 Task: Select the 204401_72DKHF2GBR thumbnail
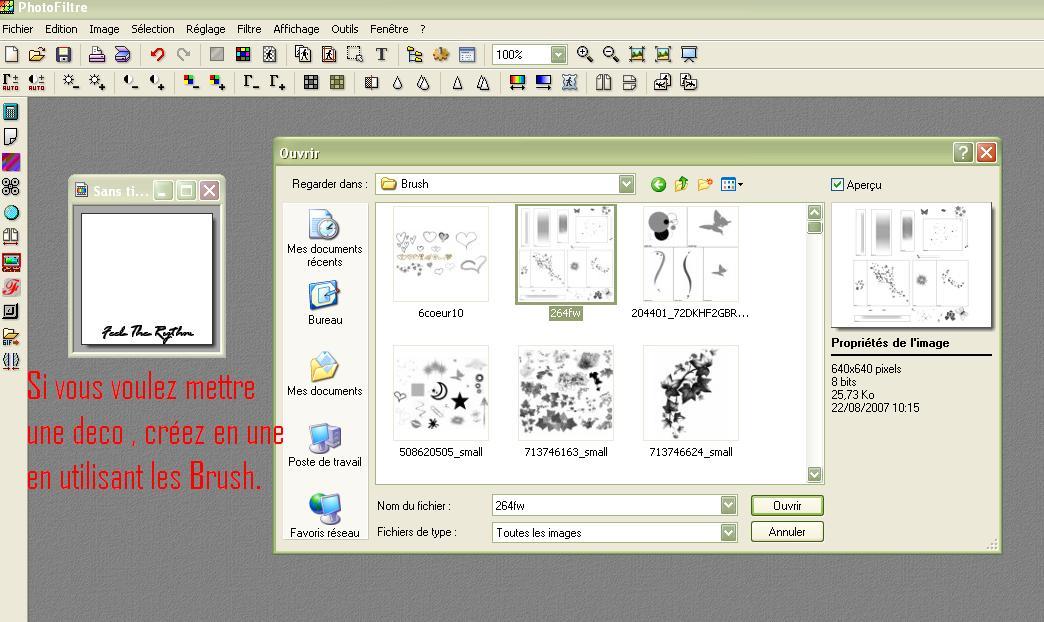coord(690,254)
